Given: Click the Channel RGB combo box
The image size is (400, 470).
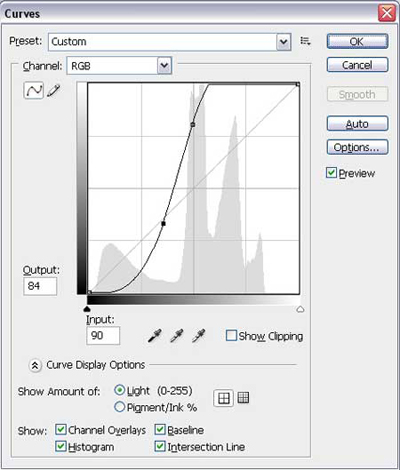Looking at the screenshot, I should point(119,66).
